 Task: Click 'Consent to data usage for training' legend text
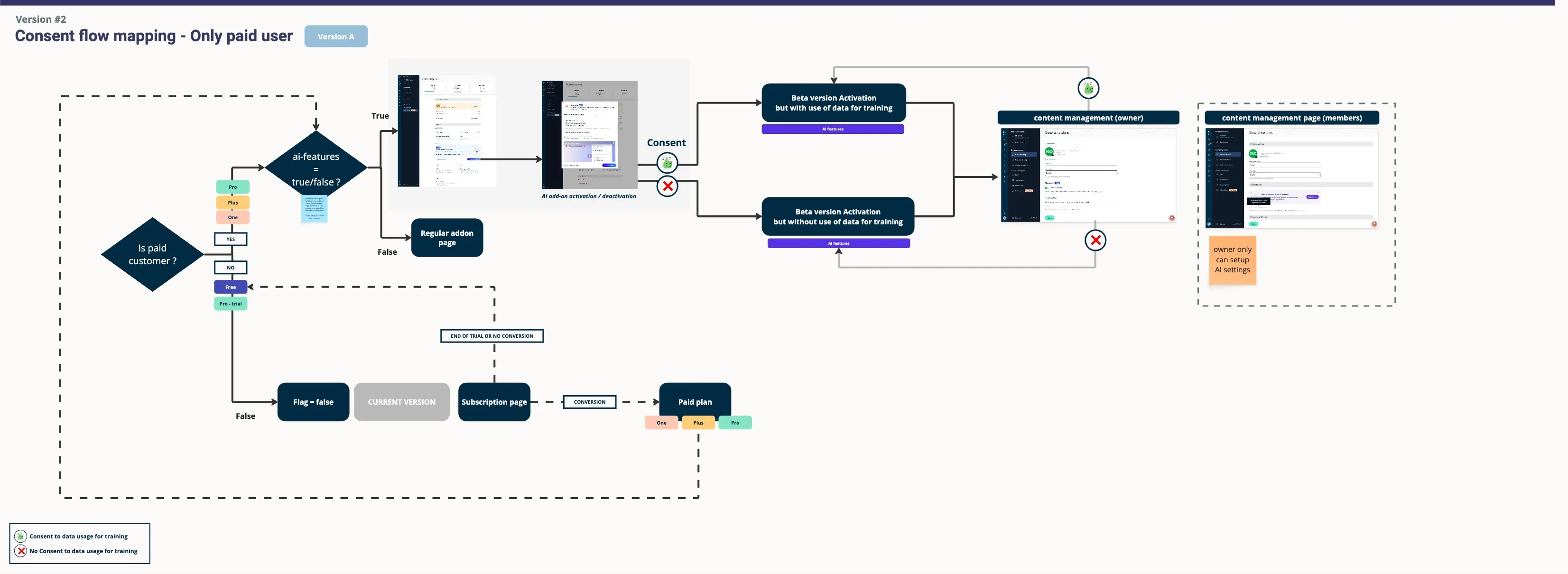(x=79, y=537)
